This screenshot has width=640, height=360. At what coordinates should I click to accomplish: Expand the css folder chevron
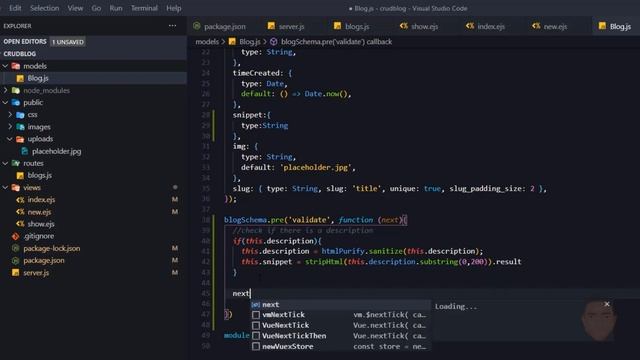10,115
